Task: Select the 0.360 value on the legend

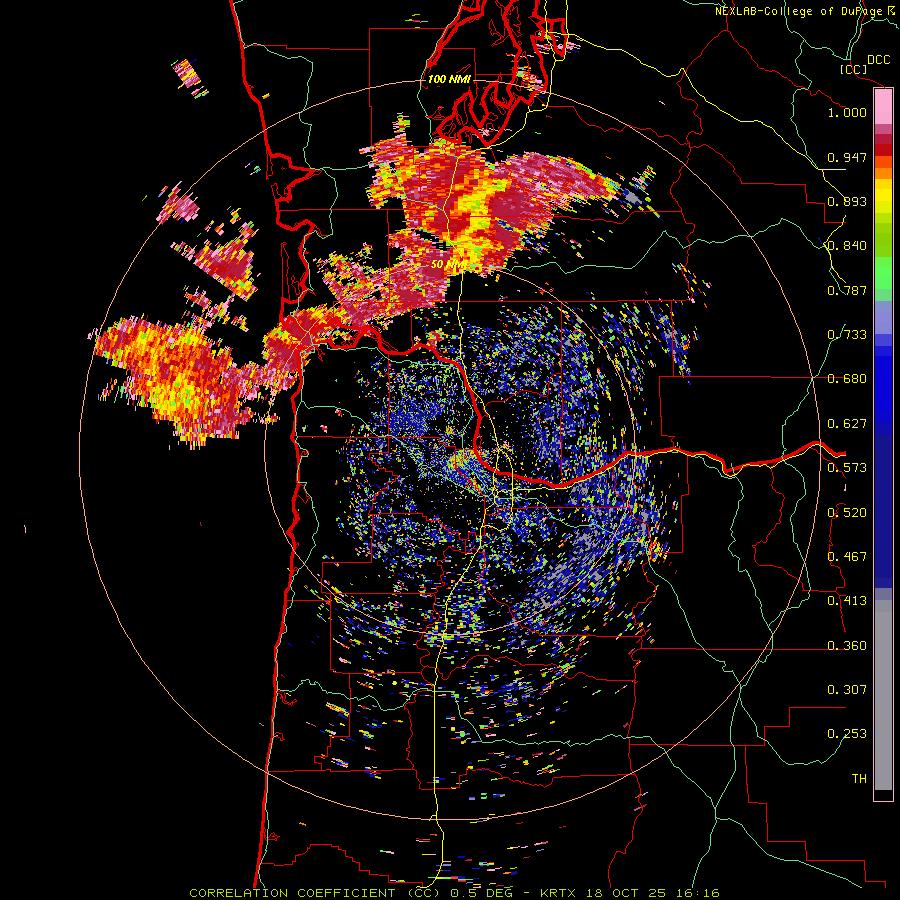Action: pos(847,646)
